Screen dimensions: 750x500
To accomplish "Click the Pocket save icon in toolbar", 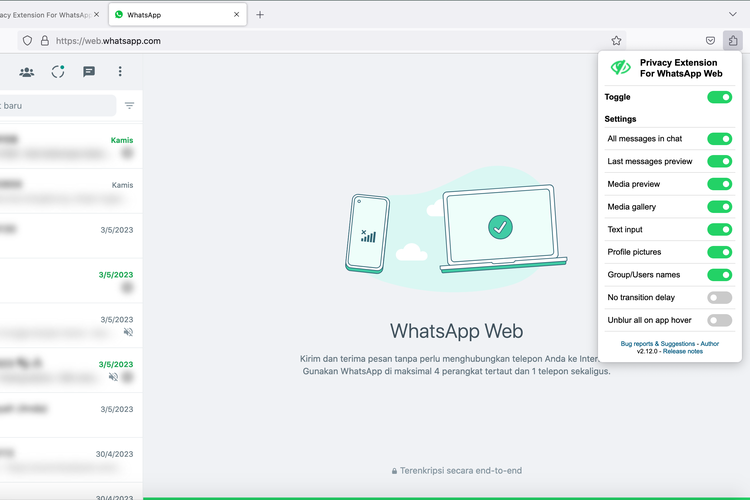I will (710, 41).
